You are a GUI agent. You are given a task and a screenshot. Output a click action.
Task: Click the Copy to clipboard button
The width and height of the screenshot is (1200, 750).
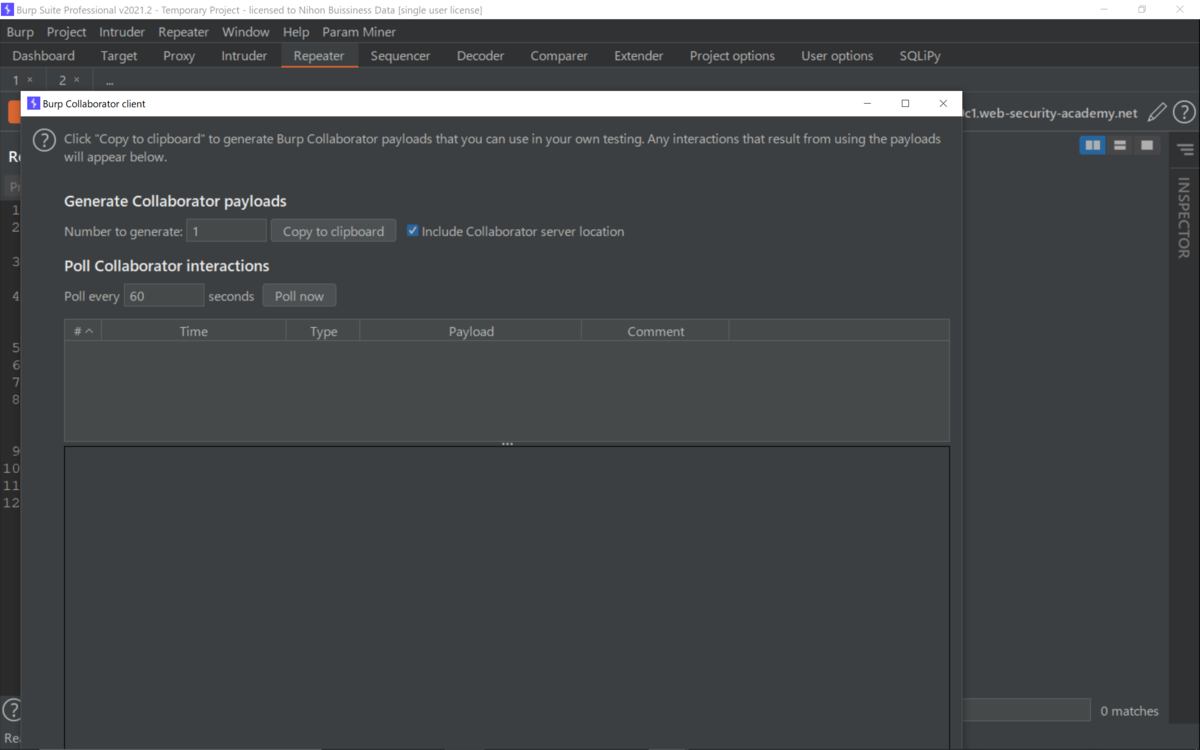point(333,231)
